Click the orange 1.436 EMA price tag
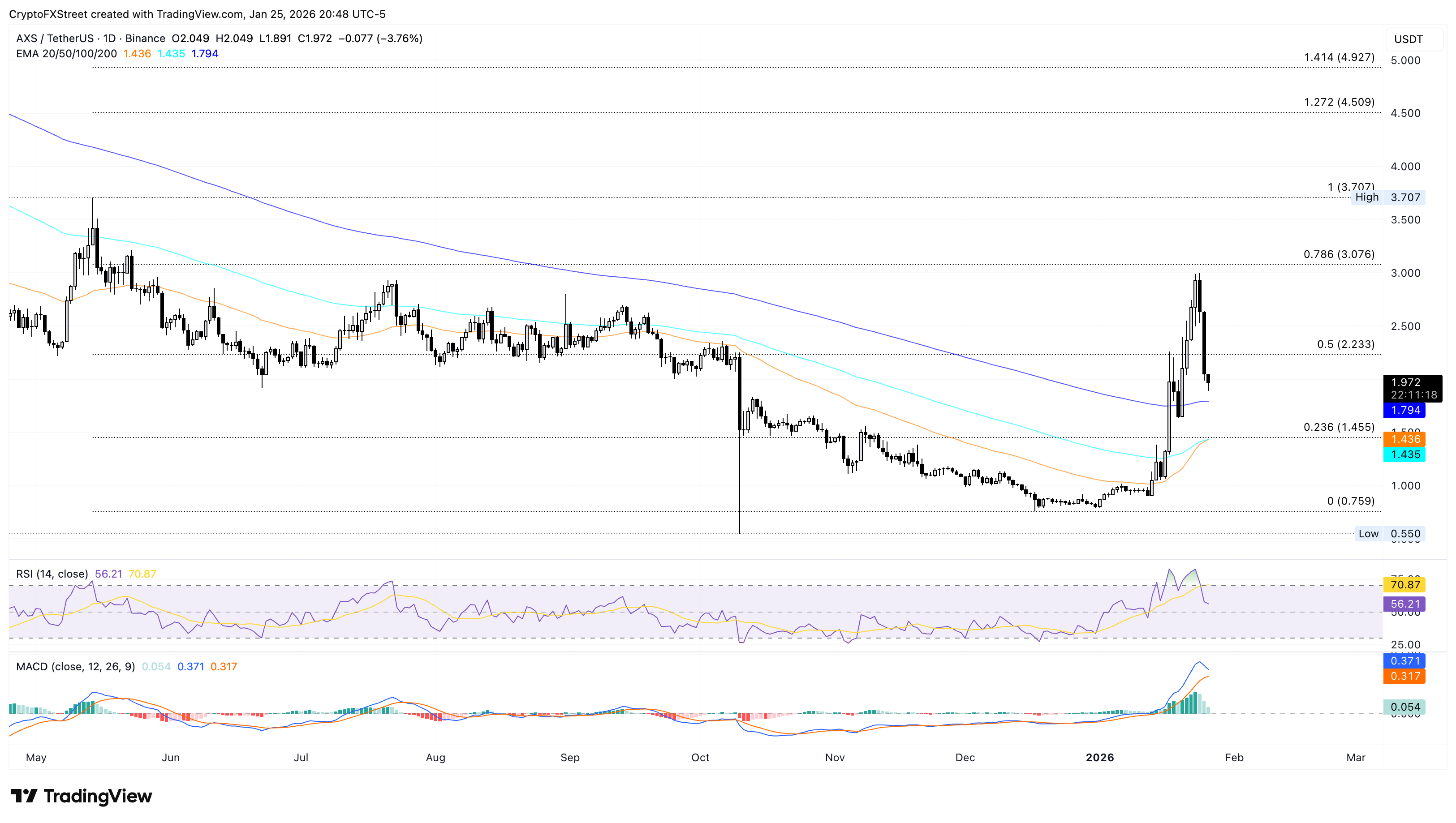Image resolution: width=1456 pixels, height=823 pixels. click(1404, 439)
